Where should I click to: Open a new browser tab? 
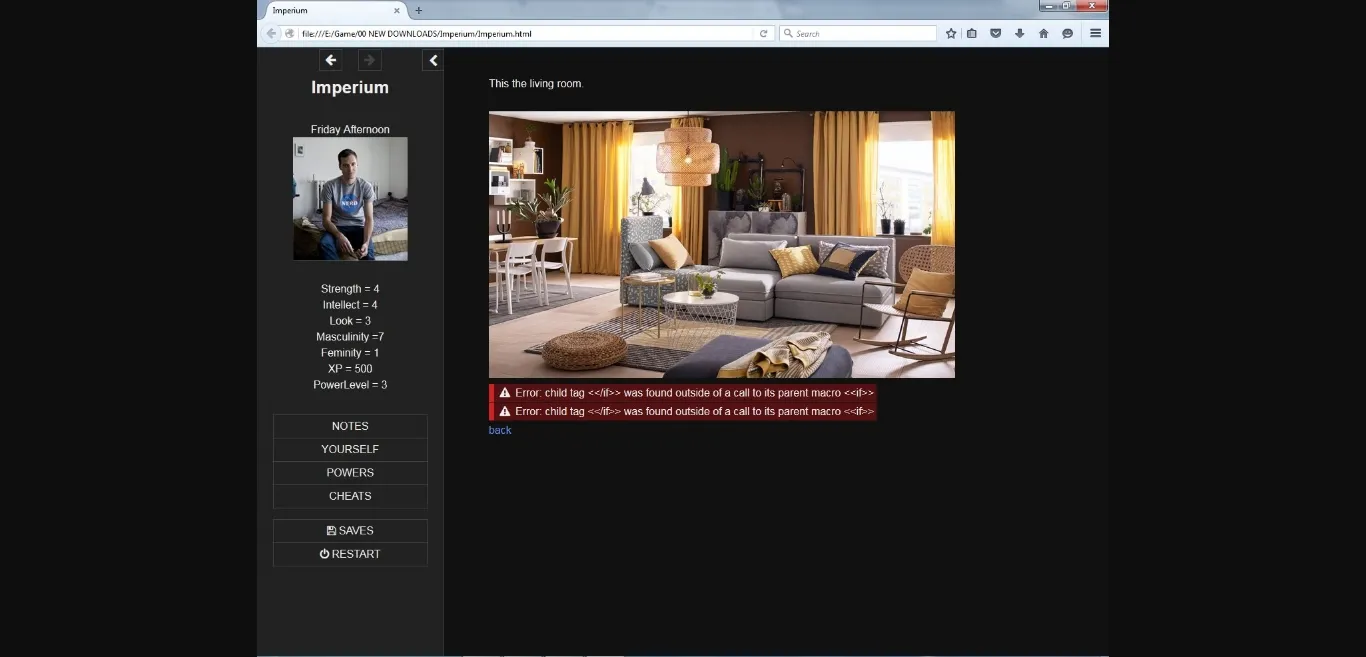[418, 10]
